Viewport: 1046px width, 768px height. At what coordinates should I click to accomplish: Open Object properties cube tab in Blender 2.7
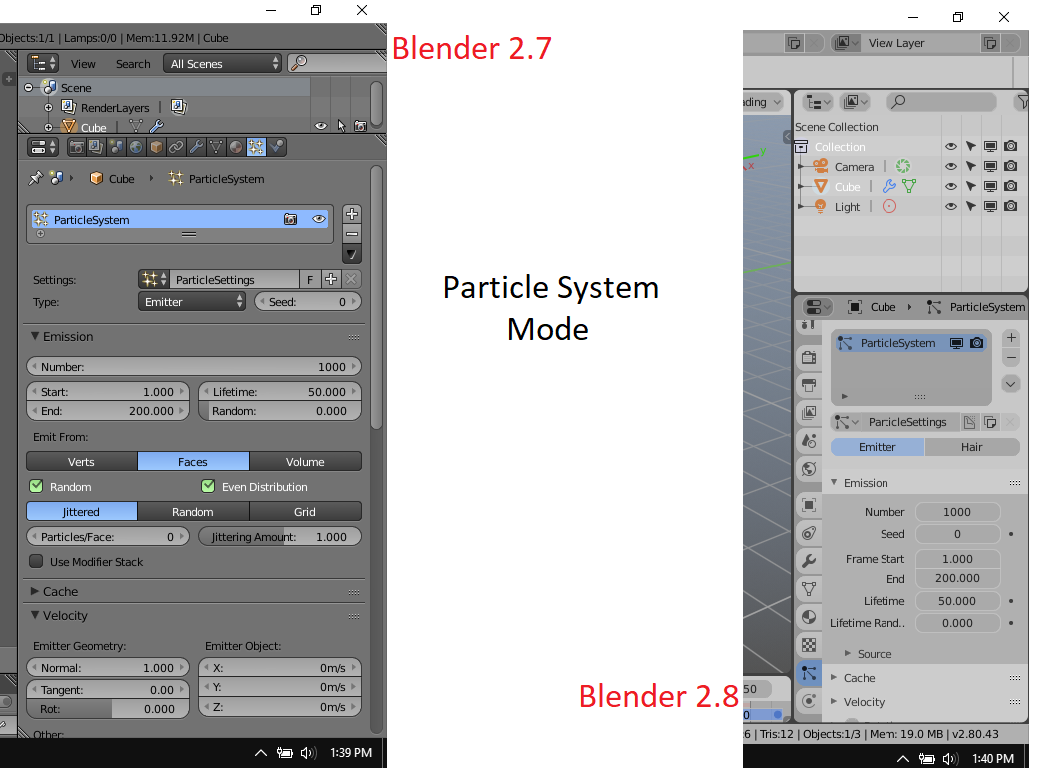pyautogui.click(x=156, y=147)
